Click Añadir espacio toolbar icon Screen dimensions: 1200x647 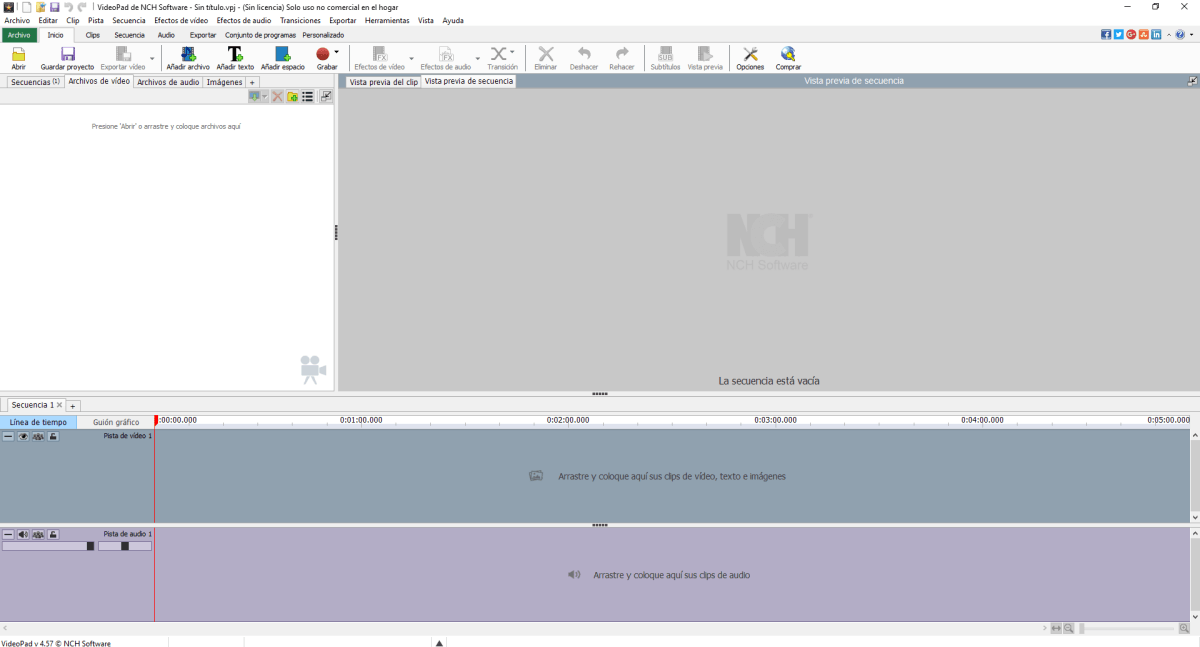(283, 54)
